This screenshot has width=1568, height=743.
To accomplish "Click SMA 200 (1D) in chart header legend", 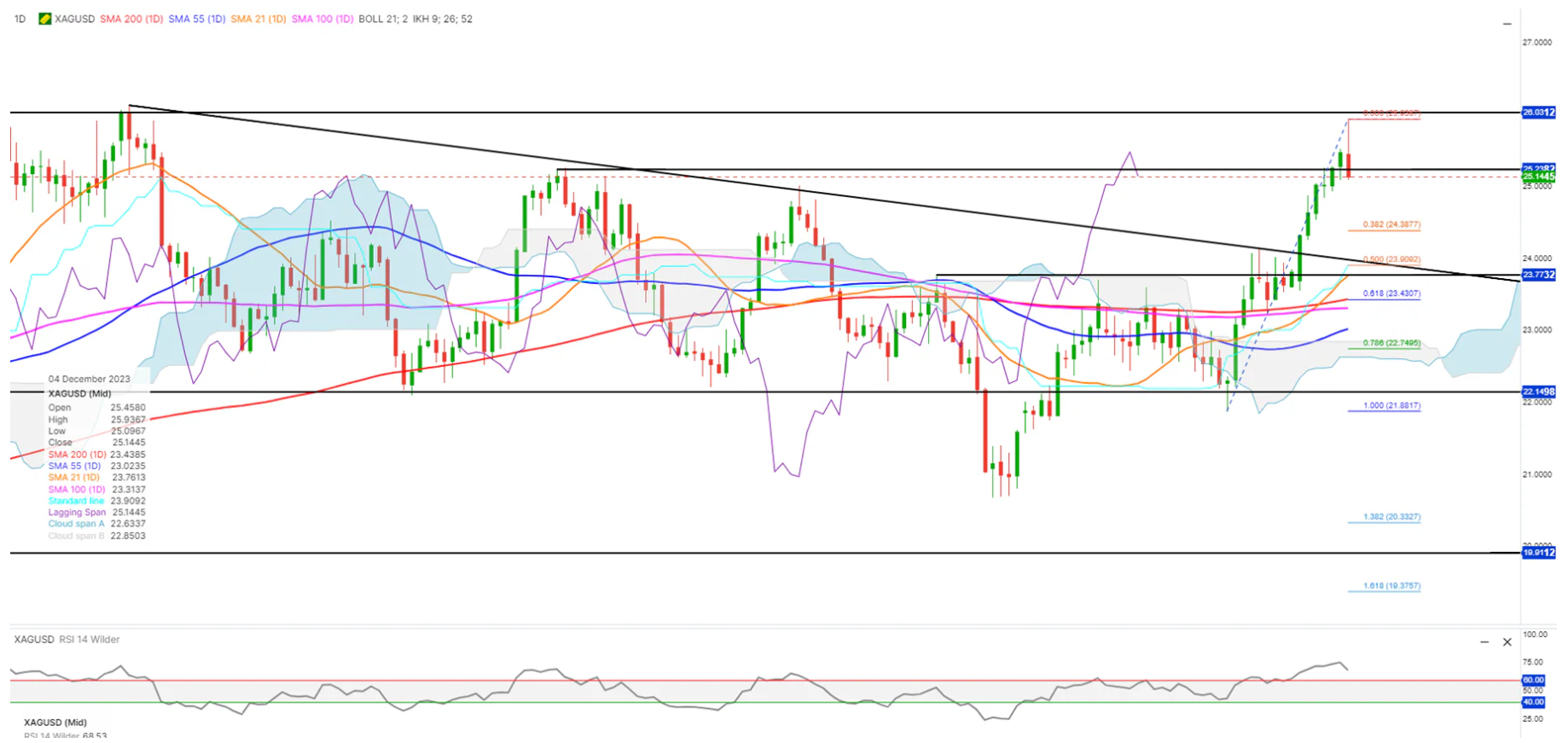I will (131, 19).
